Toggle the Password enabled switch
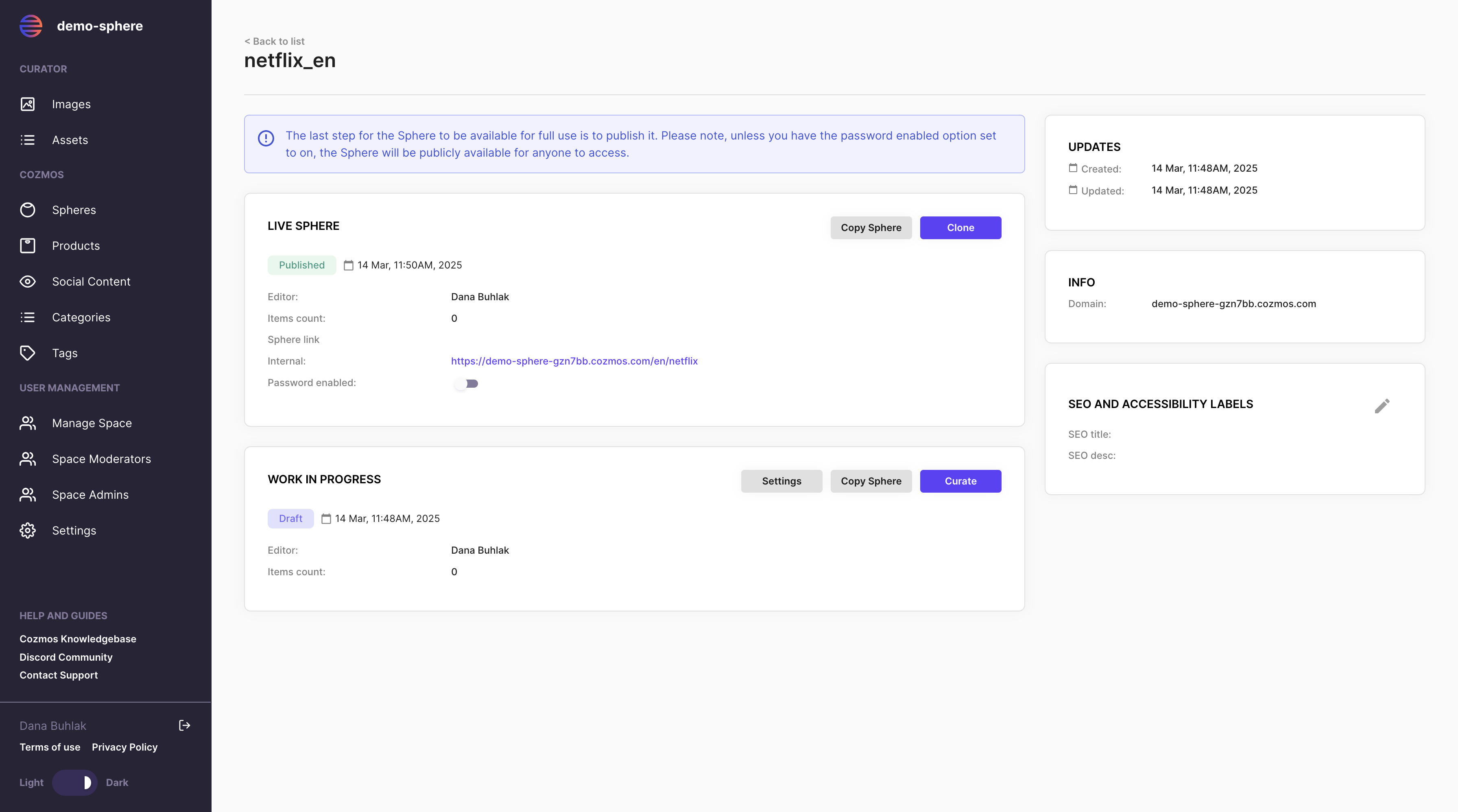1458x812 pixels. pyautogui.click(x=466, y=384)
